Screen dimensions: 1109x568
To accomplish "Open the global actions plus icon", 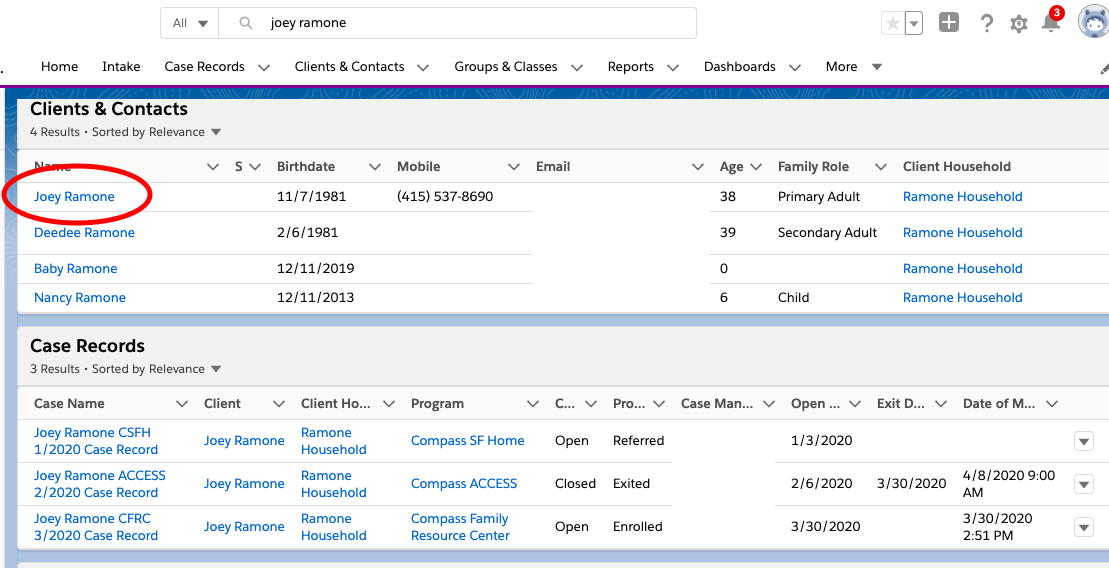I will pyautogui.click(x=949, y=23).
